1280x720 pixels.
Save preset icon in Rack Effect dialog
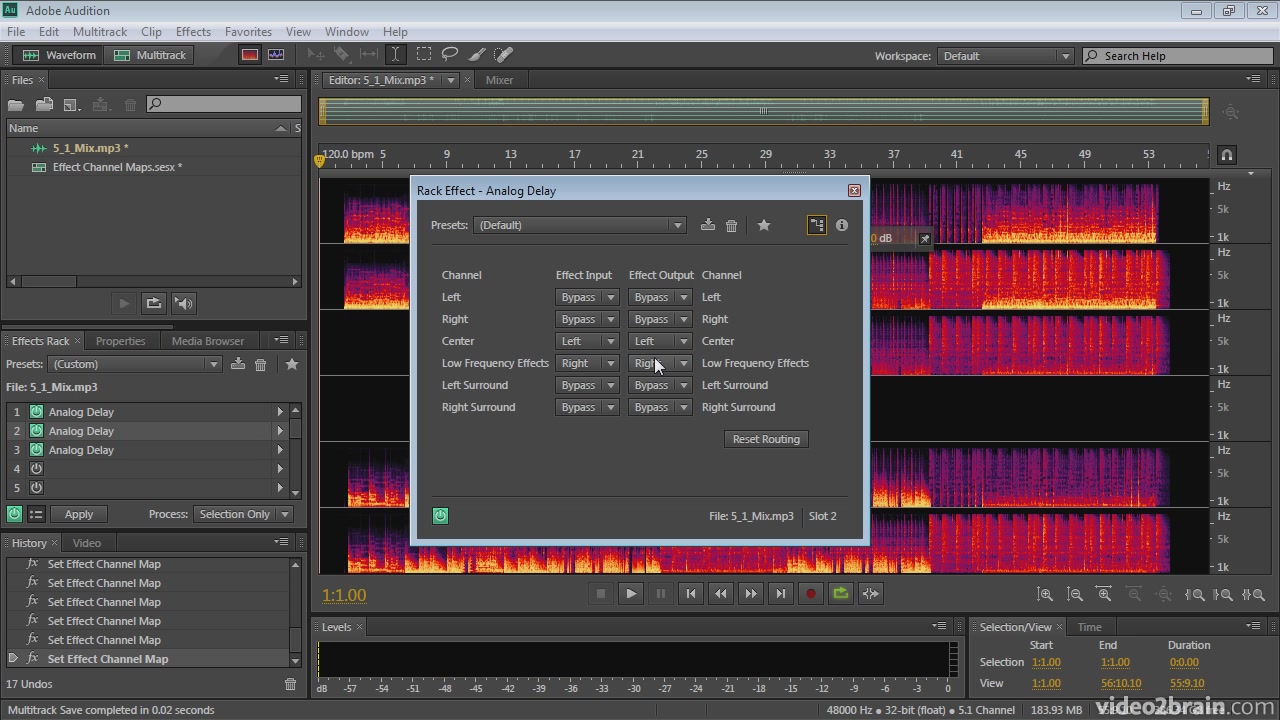pos(708,225)
